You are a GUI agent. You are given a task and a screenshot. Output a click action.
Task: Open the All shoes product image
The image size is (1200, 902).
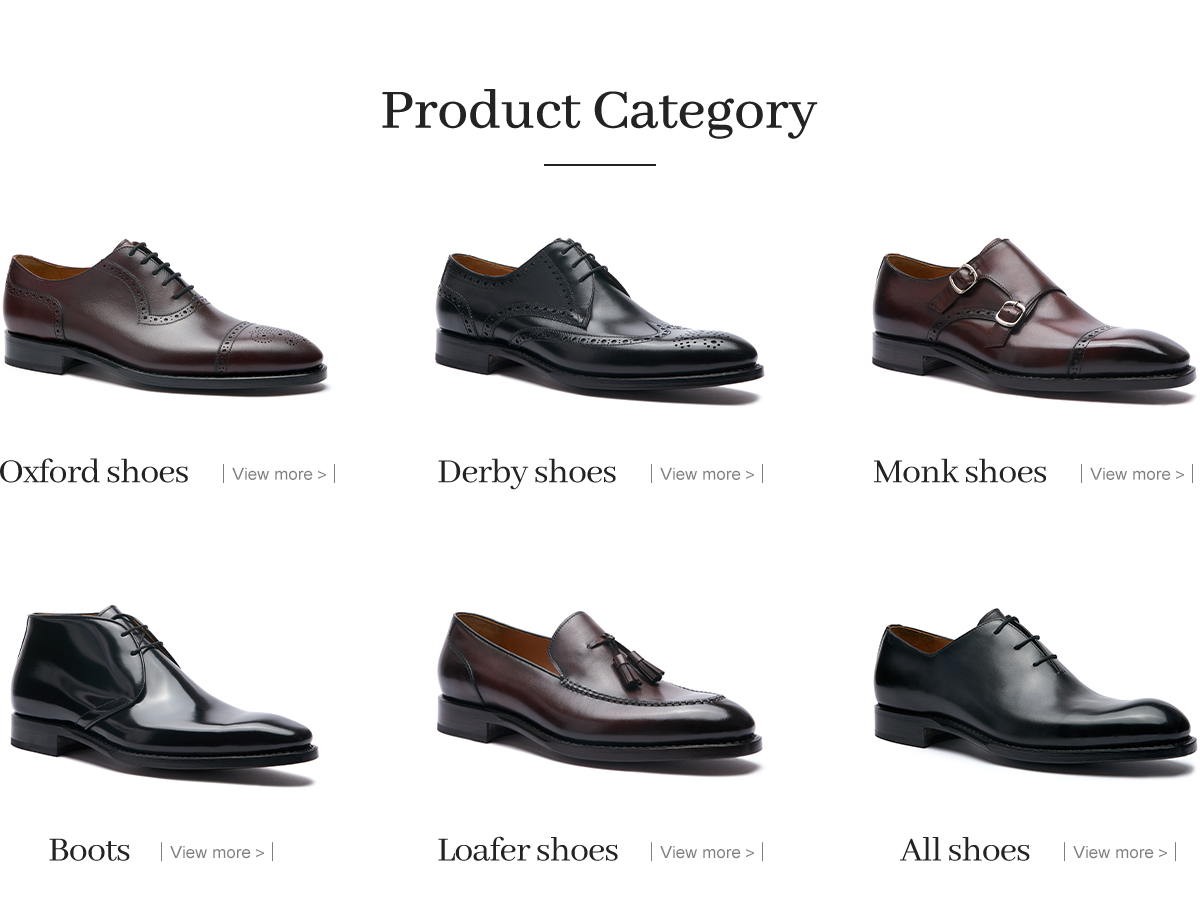pyautogui.click(x=1035, y=688)
